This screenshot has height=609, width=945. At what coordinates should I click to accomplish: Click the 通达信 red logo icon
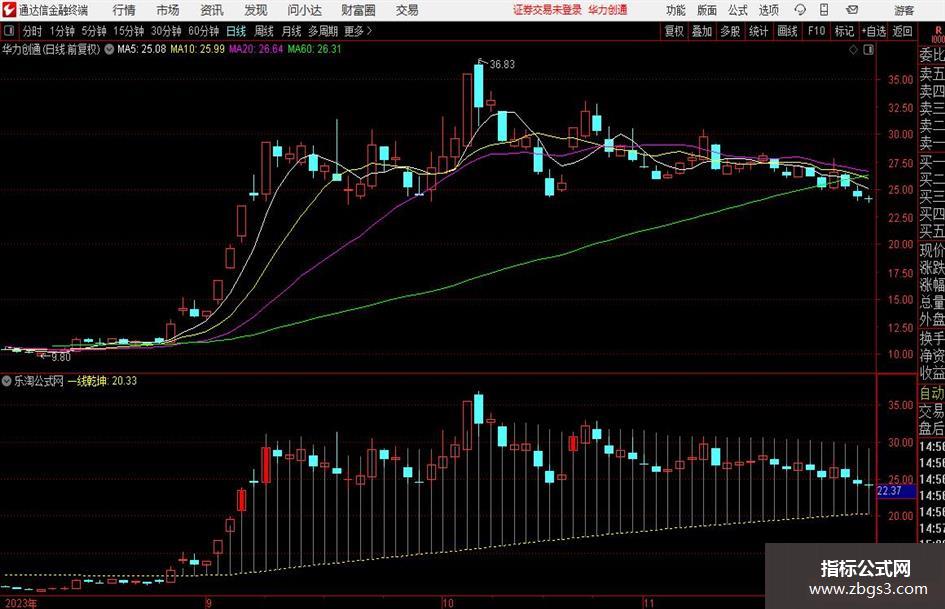(x=9, y=10)
